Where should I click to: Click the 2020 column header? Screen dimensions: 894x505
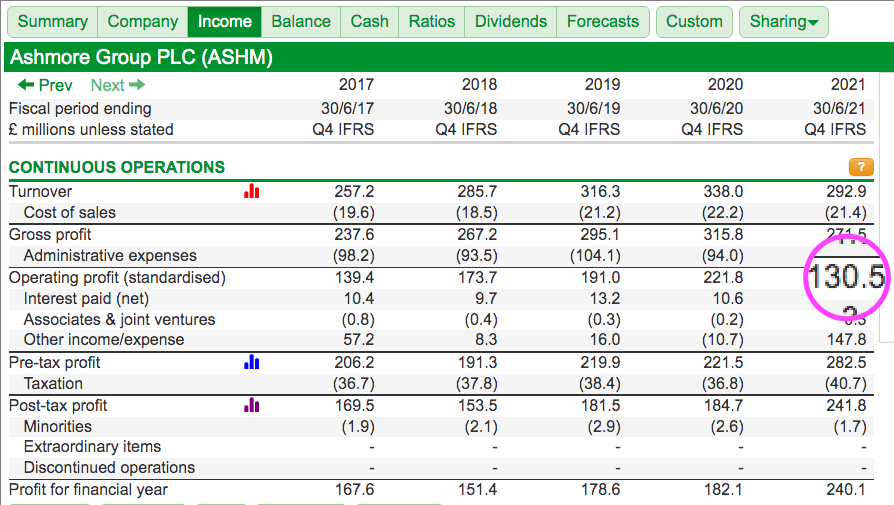pyautogui.click(x=725, y=84)
